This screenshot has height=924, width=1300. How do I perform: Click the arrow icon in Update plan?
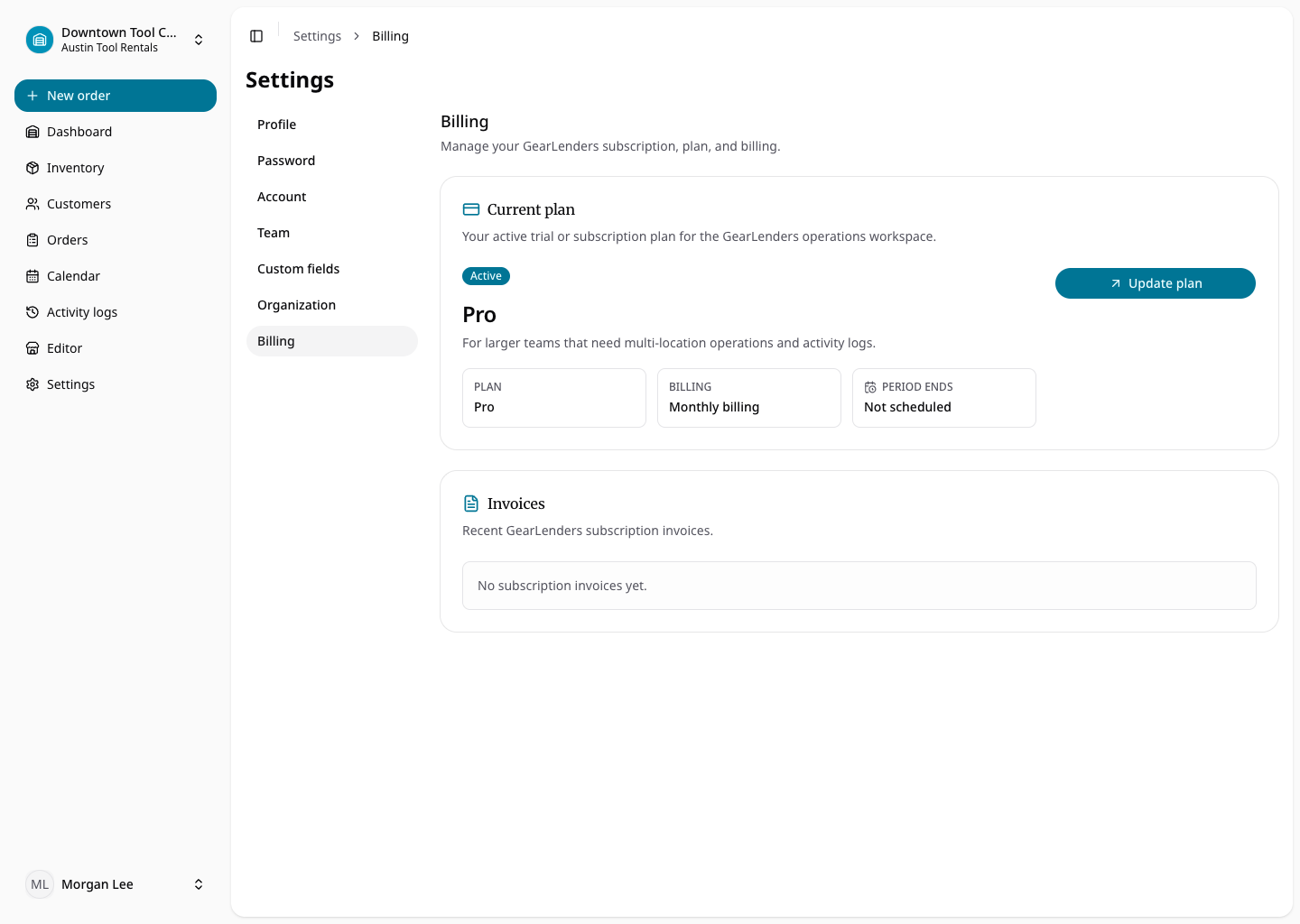coord(1116,283)
